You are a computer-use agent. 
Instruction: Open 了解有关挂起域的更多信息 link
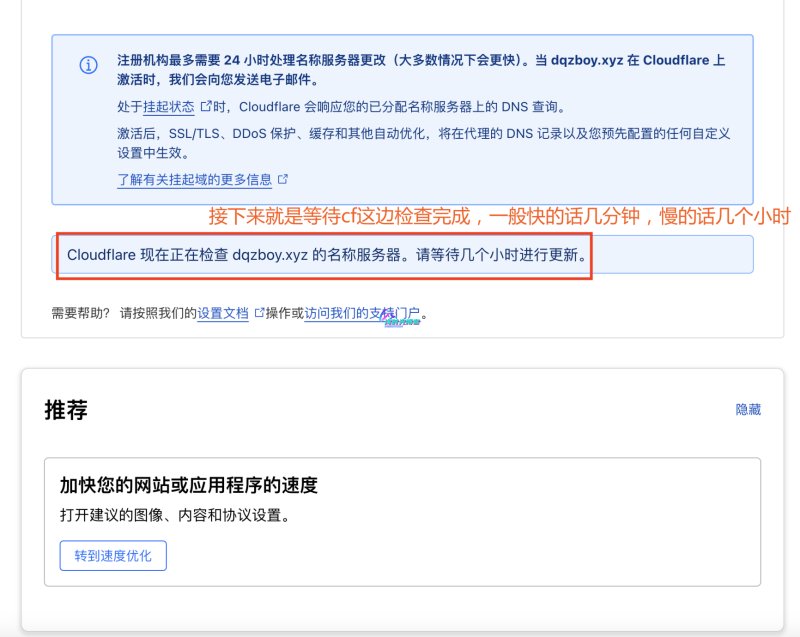click(194, 180)
